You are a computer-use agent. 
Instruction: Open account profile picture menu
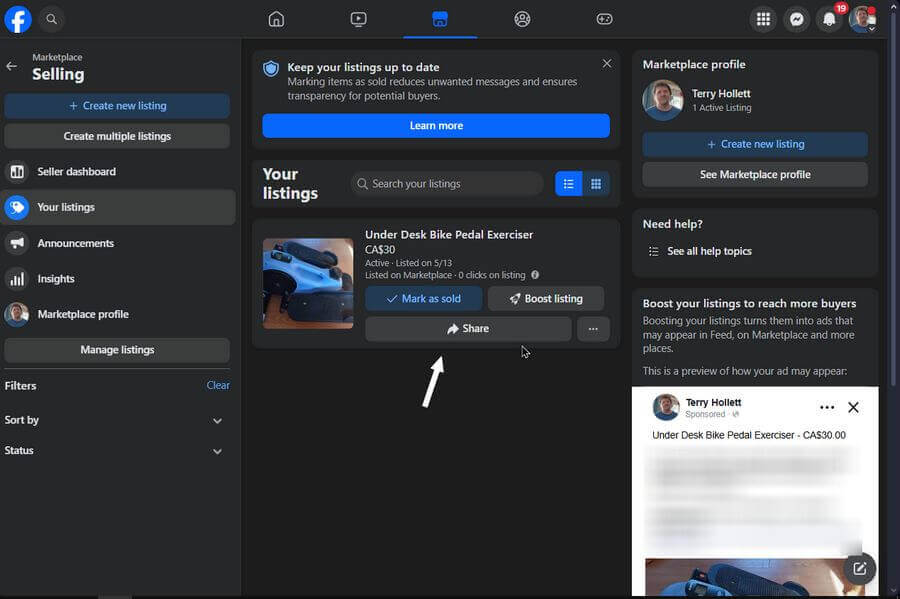click(863, 20)
